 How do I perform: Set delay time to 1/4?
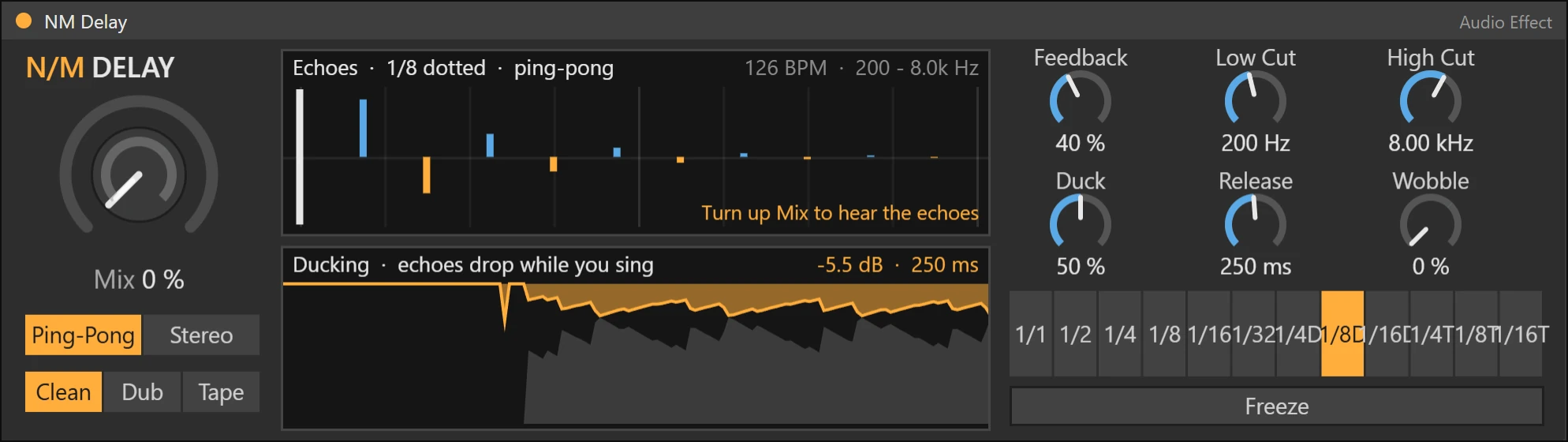[1120, 334]
